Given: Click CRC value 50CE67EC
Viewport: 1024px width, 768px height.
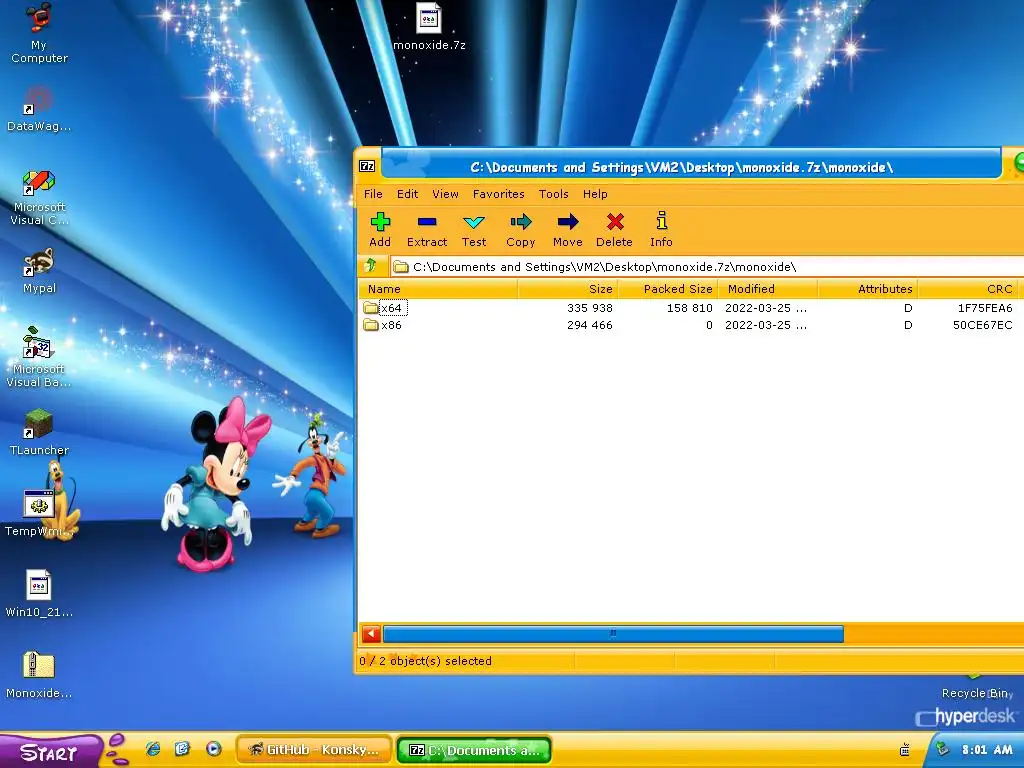Looking at the screenshot, I should pyautogui.click(x=982, y=325).
